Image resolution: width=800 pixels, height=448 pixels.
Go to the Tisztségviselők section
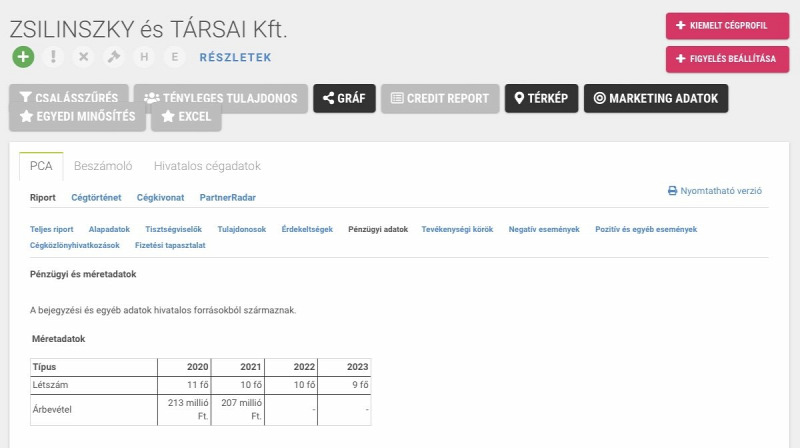coord(173,229)
